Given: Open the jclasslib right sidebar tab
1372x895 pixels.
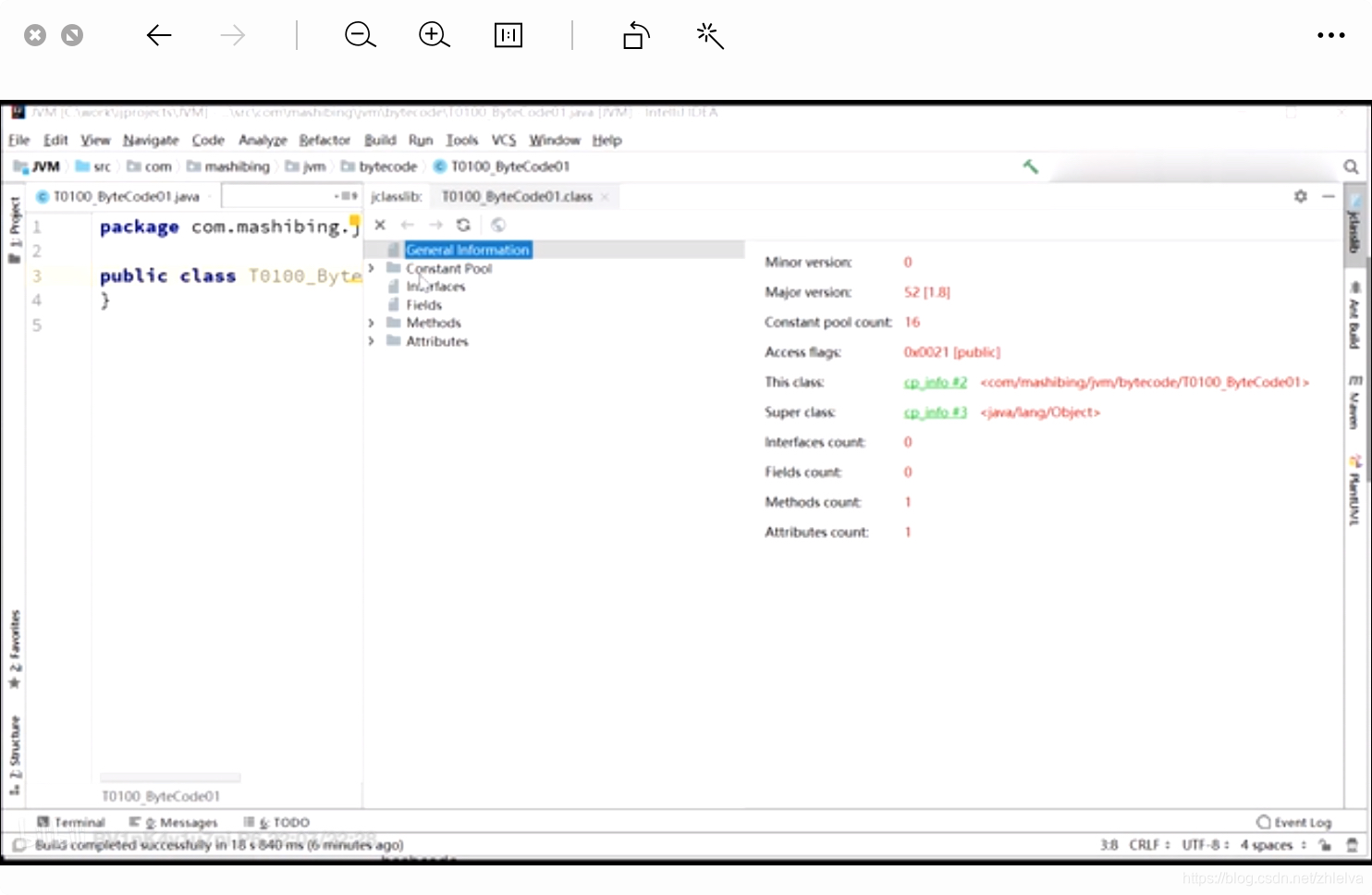Looking at the screenshot, I should point(1354,224).
